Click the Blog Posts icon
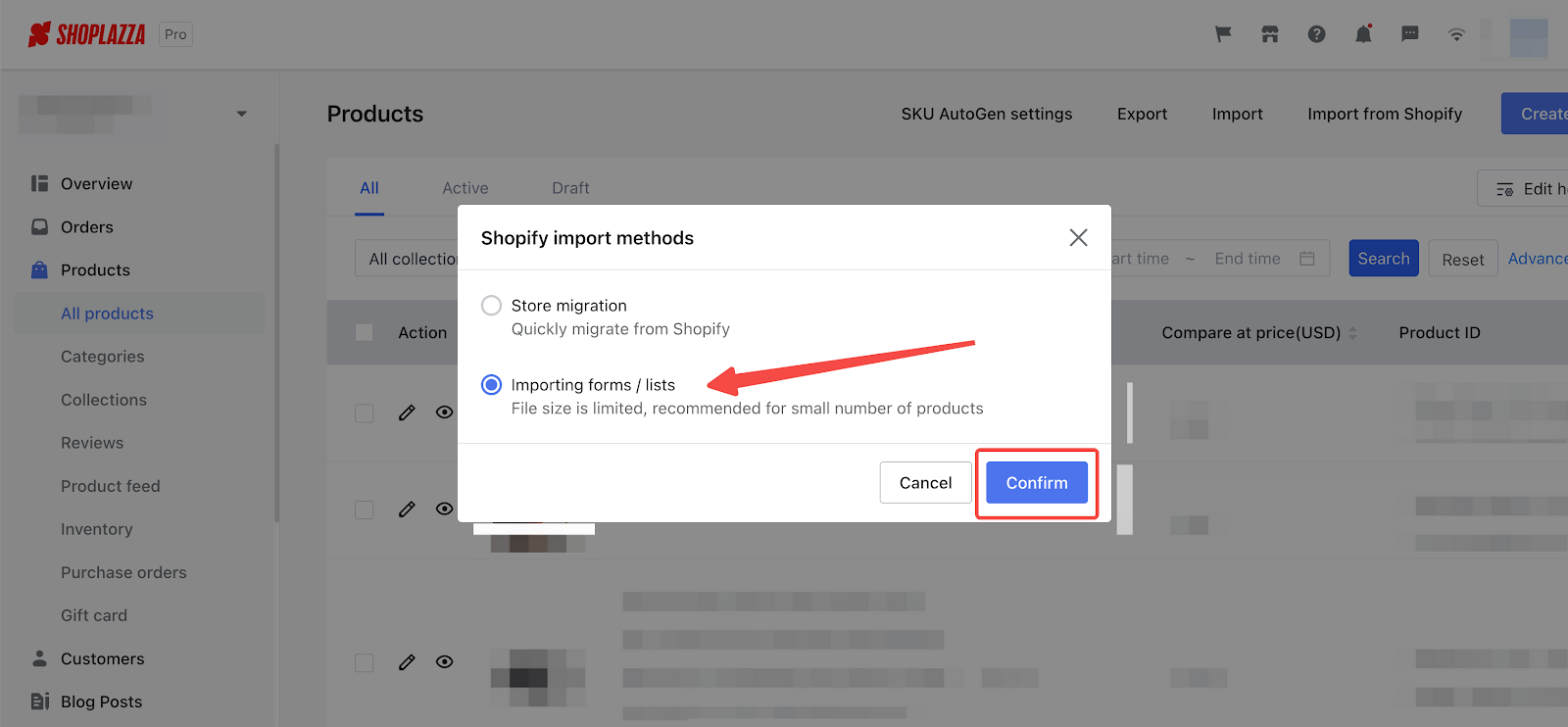Screen dimensions: 1568x727 [39, 702]
